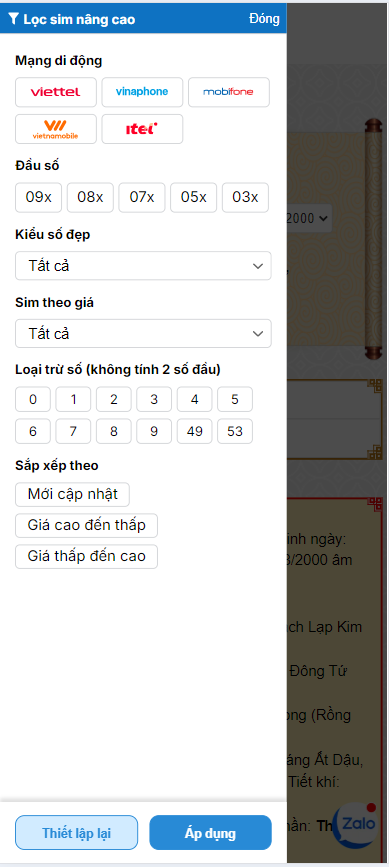Close the filter panel with Đóng
Image resolution: width=389 pixels, height=867 pixels.
[x=264, y=19]
